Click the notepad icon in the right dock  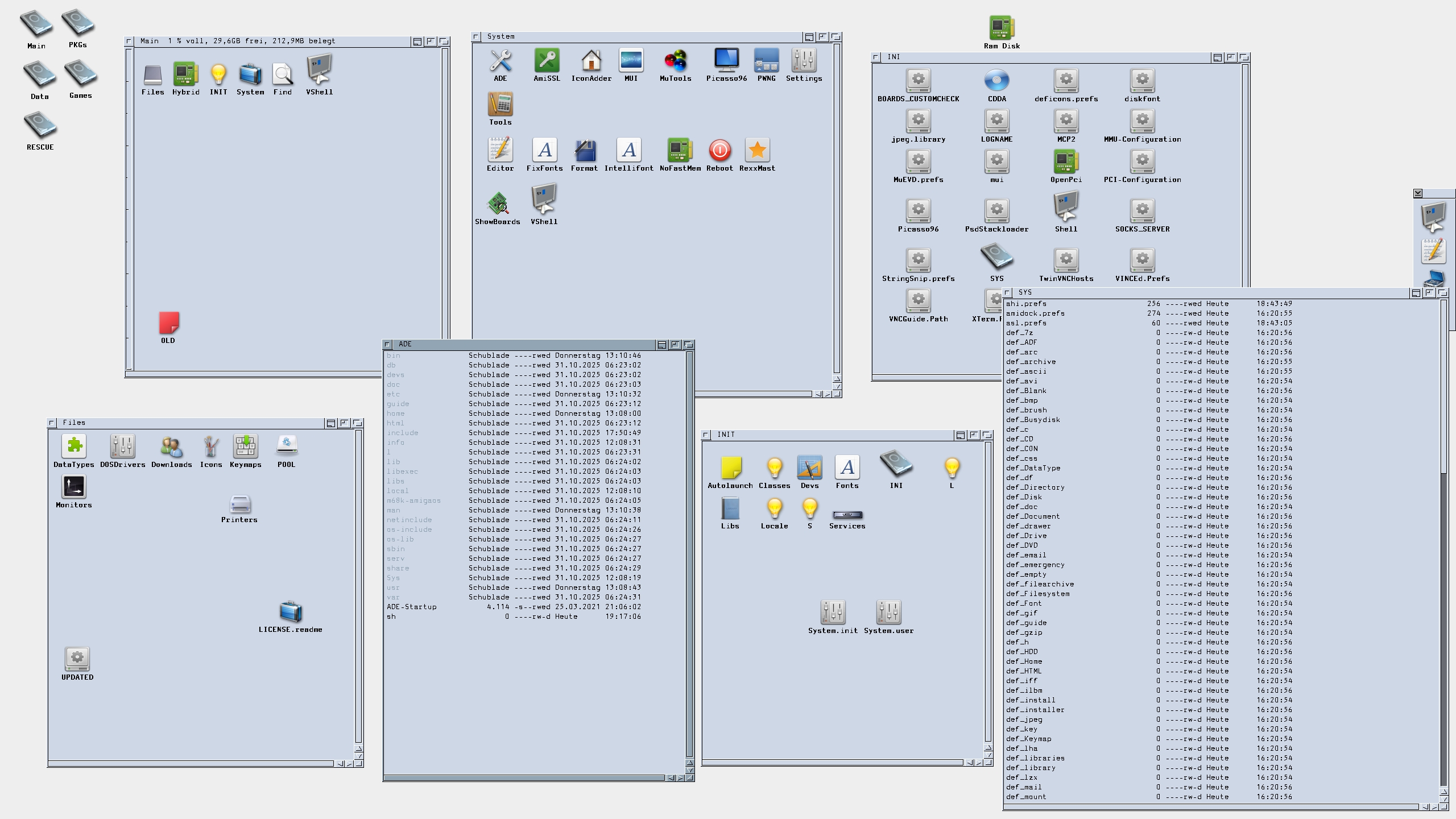(1433, 251)
